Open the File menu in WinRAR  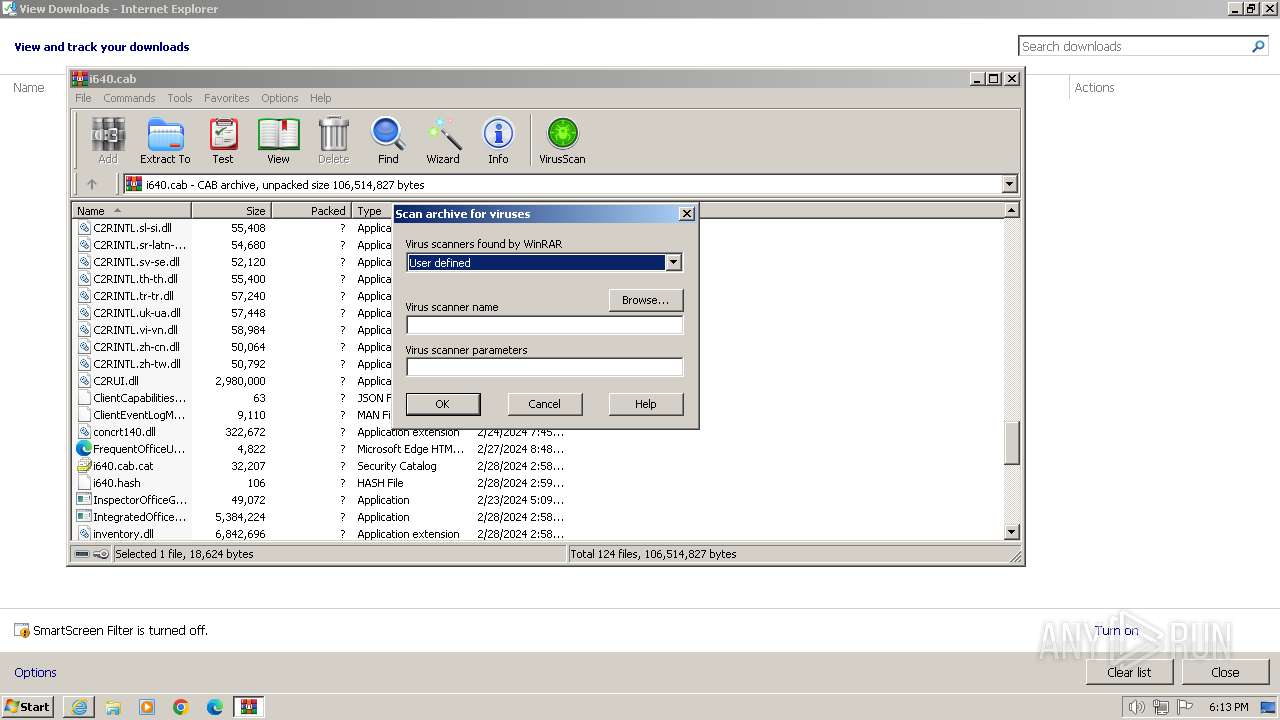(83, 98)
